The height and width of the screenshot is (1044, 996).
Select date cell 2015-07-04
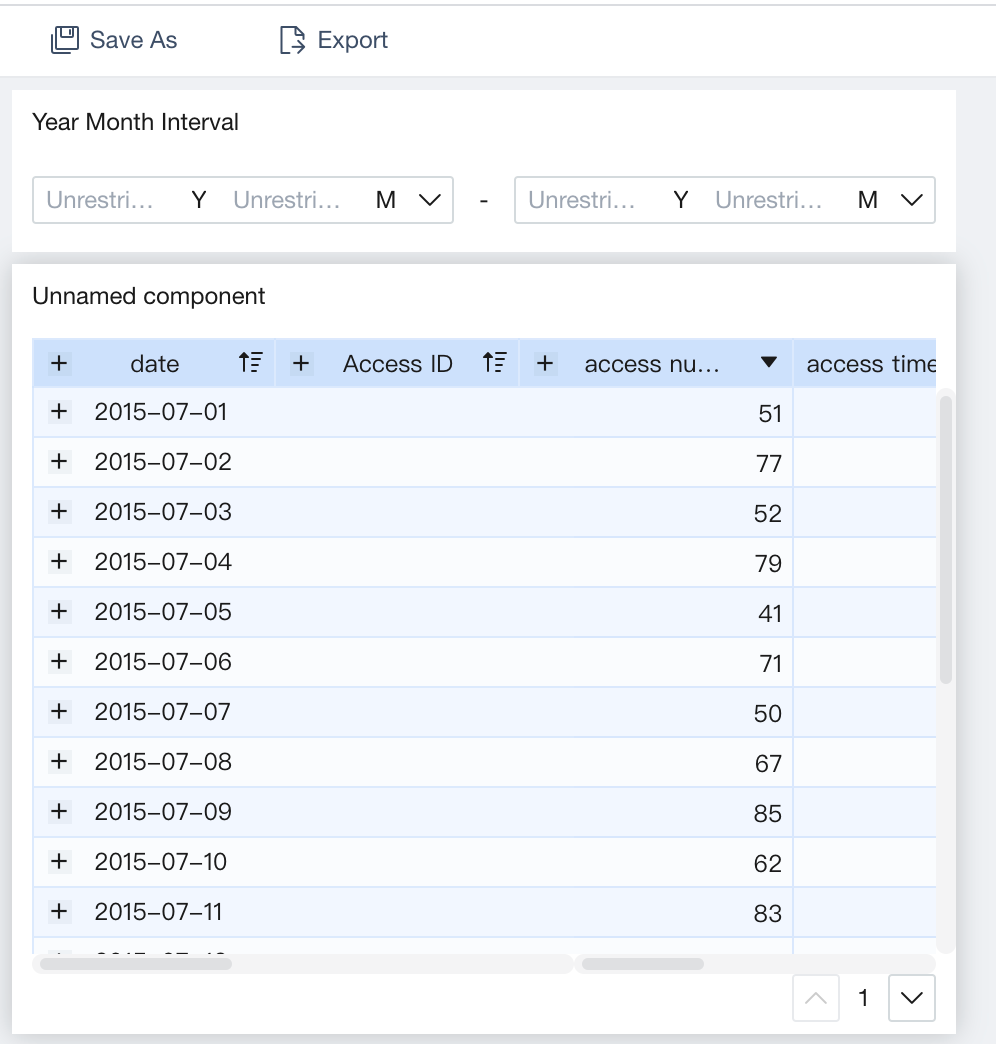coord(163,562)
